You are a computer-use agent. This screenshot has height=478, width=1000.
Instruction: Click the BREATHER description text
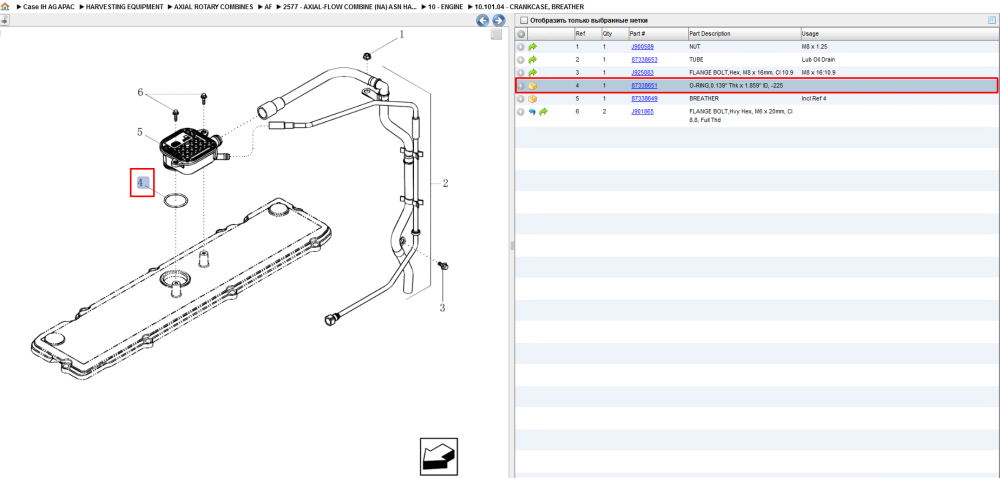click(x=704, y=99)
